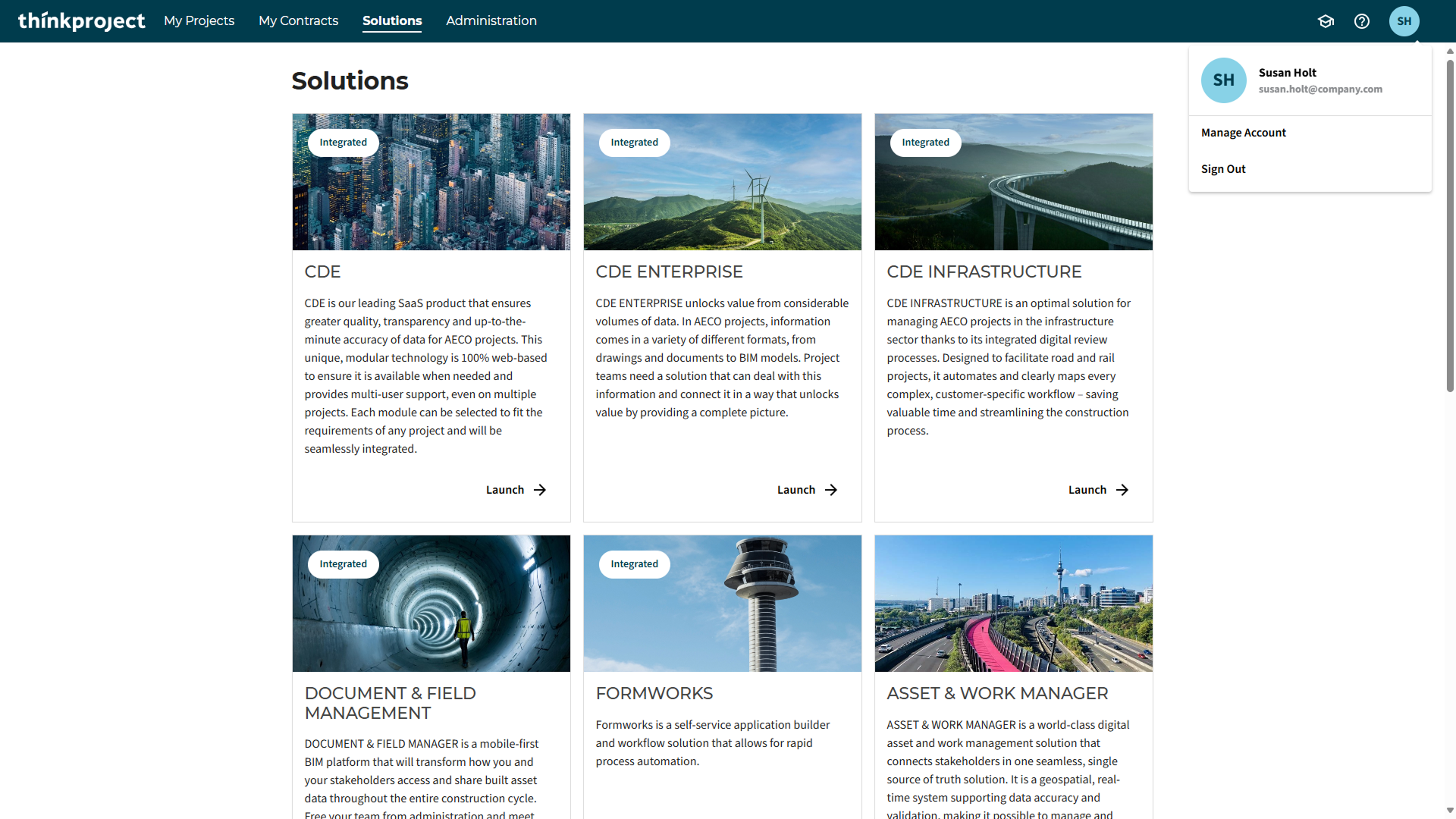Click the CDE city skyline thumbnail

tap(431, 197)
